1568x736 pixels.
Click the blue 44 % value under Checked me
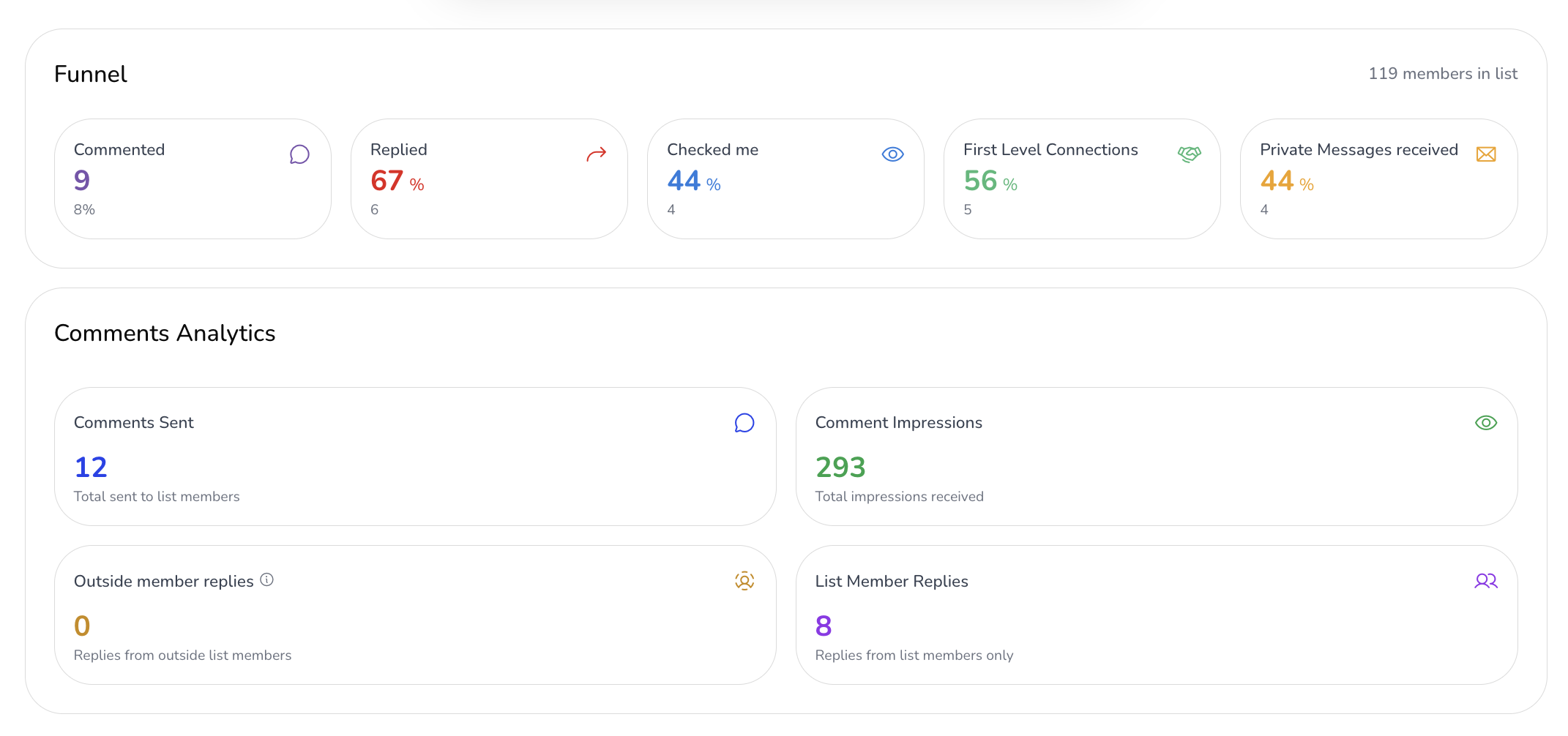(x=694, y=181)
